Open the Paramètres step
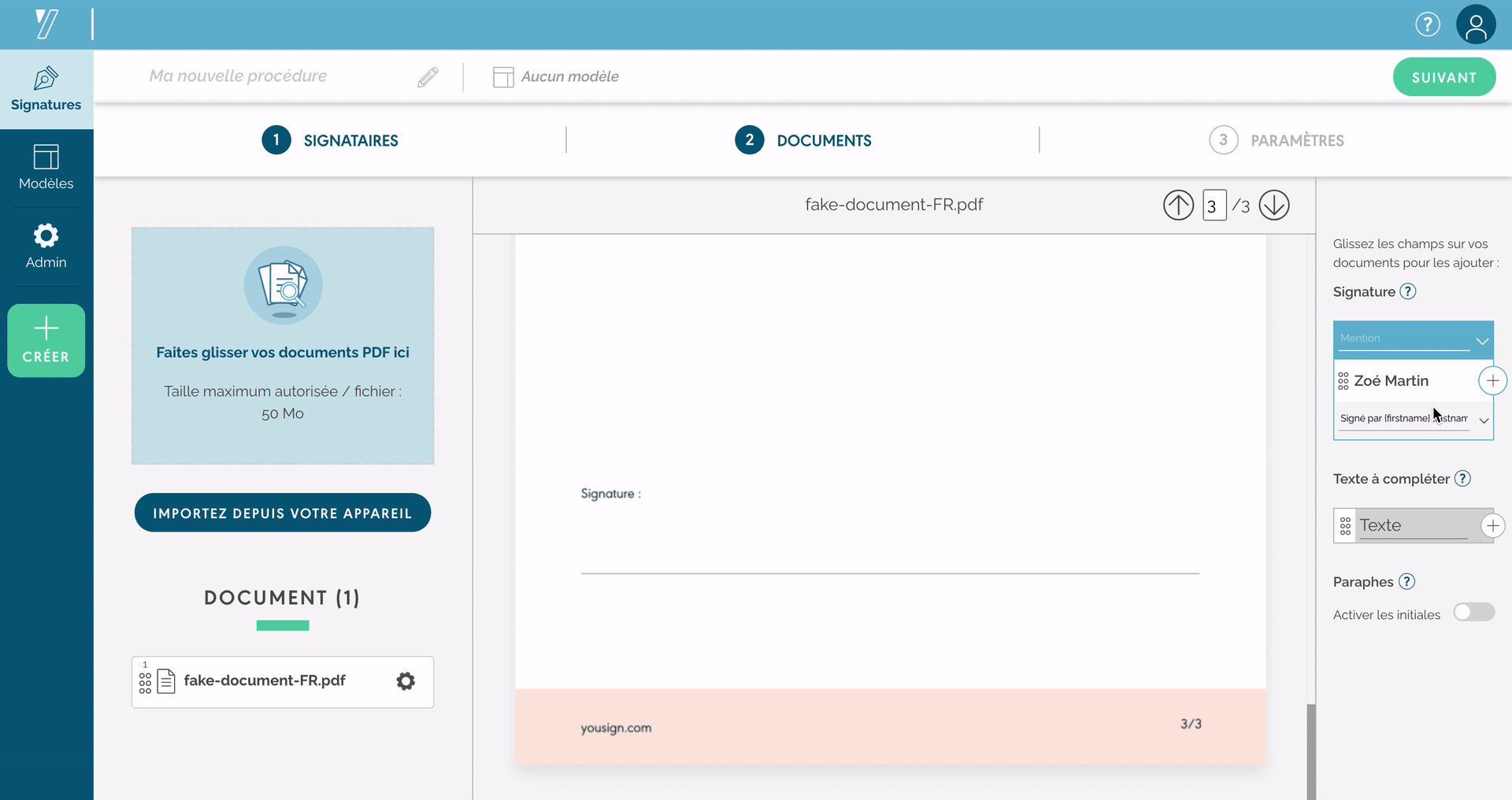Viewport: 1512px width, 800px height. tap(1277, 140)
